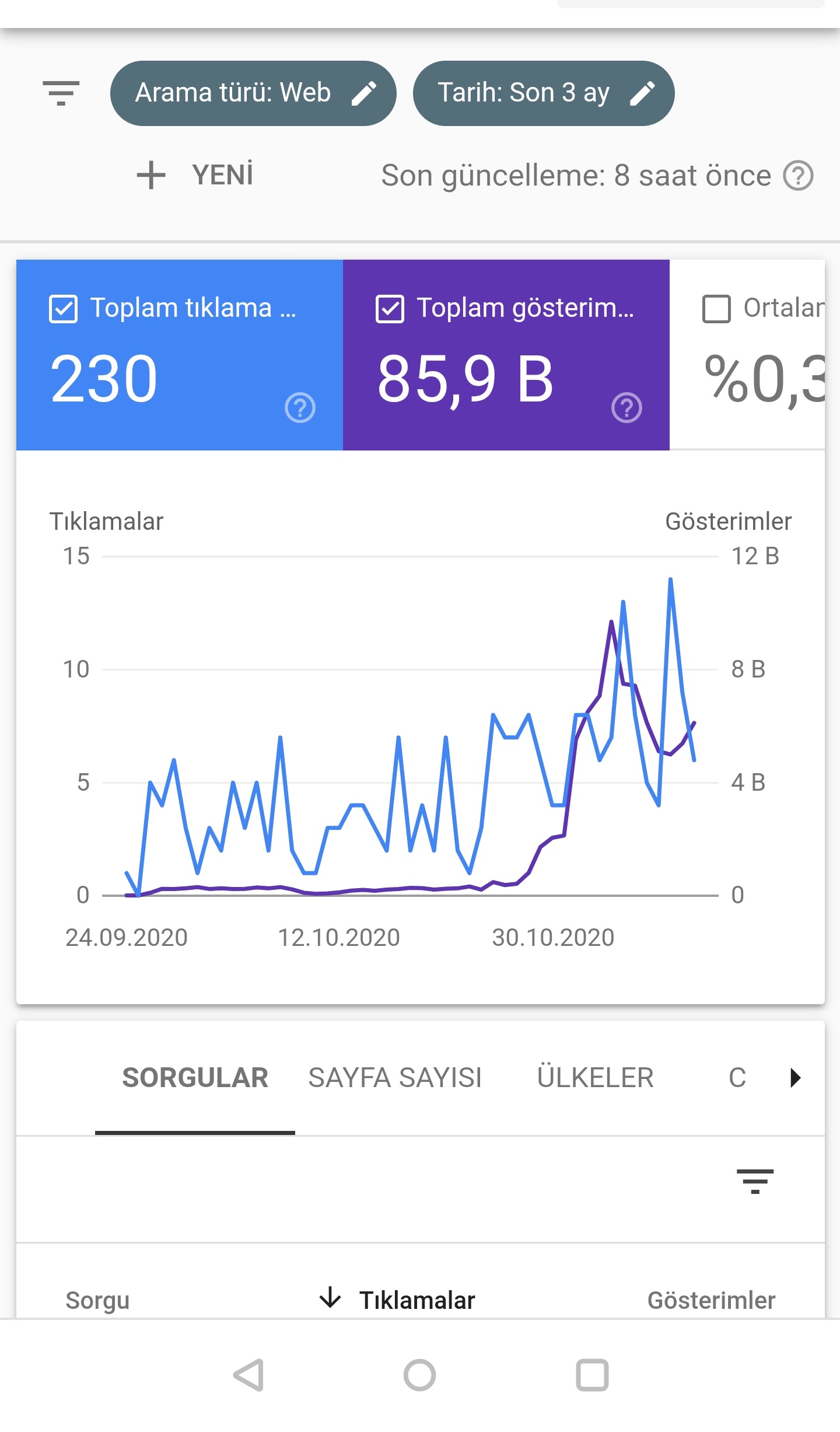Switch to the ÜLKELER tab
Viewport: 840px width, 1432px height.
click(x=595, y=1077)
